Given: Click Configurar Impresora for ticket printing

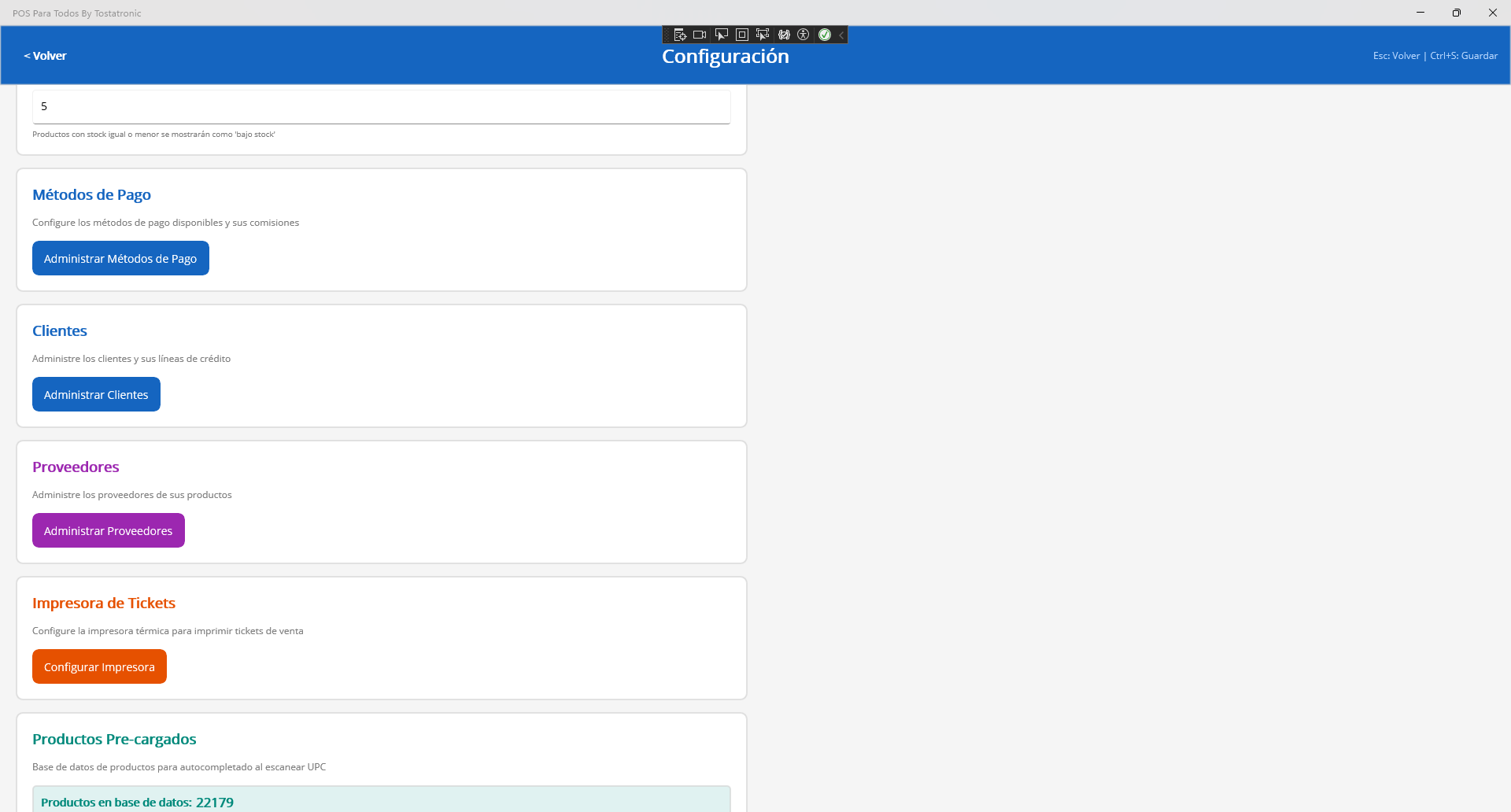Looking at the screenshot, I should [x=99, y=666].
